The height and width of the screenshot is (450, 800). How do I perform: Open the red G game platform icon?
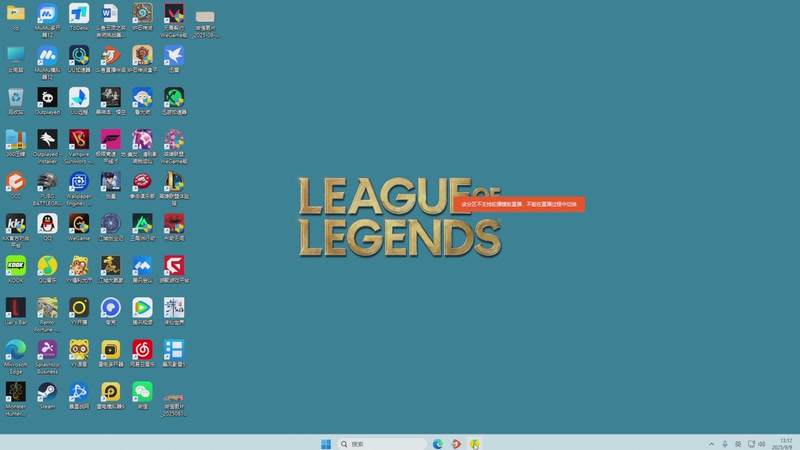[174, 269]
